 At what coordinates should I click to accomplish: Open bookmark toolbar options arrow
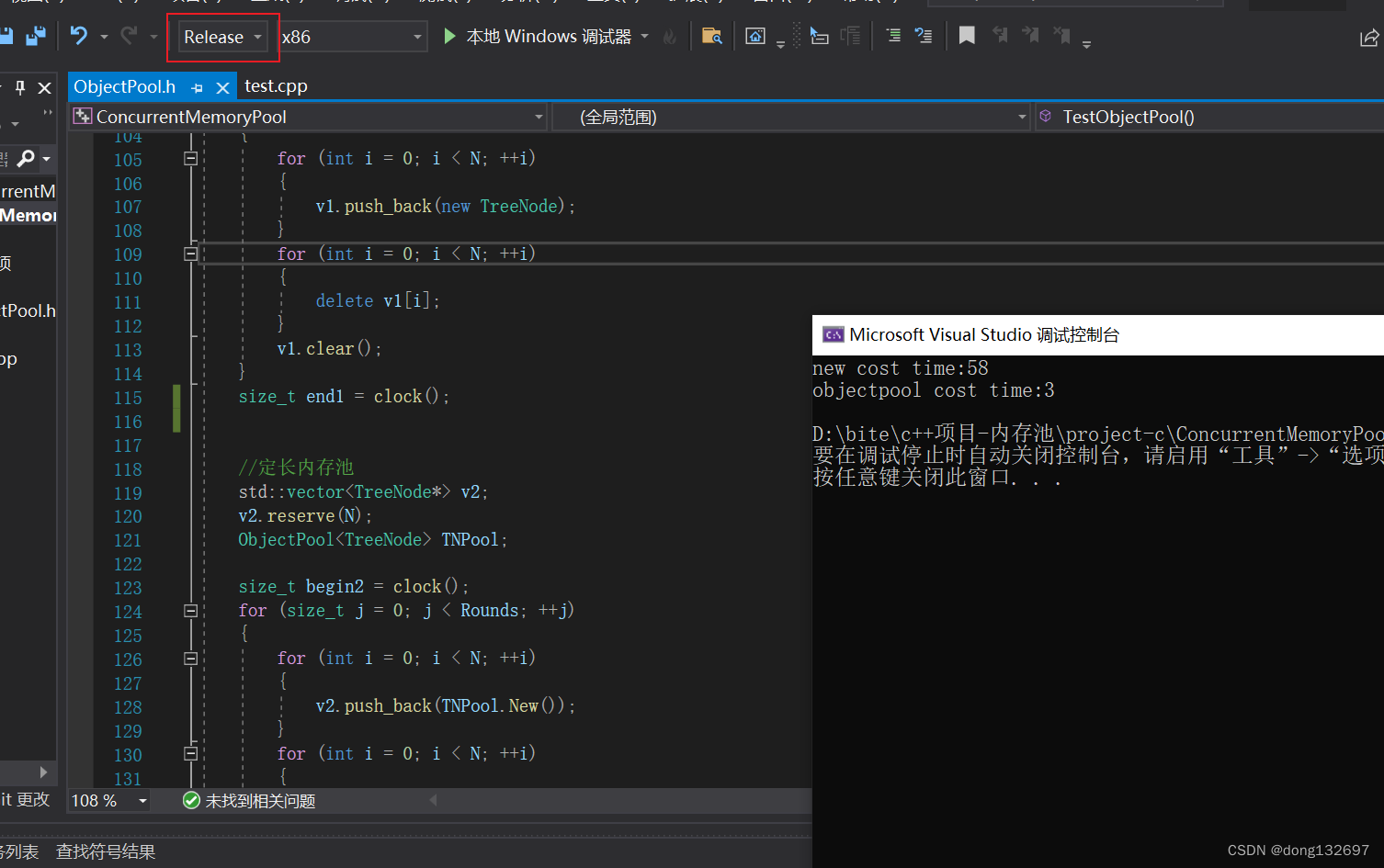coord(1086,43)
